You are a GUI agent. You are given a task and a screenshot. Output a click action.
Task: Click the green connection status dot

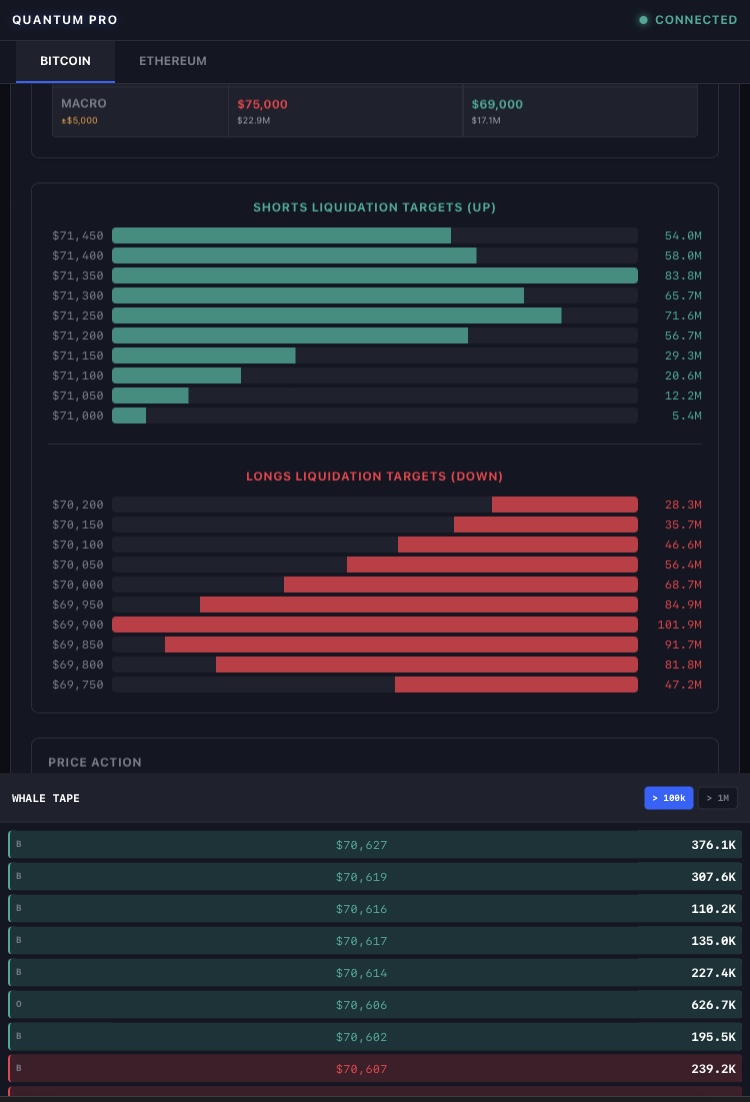click(x=644, y=20)
